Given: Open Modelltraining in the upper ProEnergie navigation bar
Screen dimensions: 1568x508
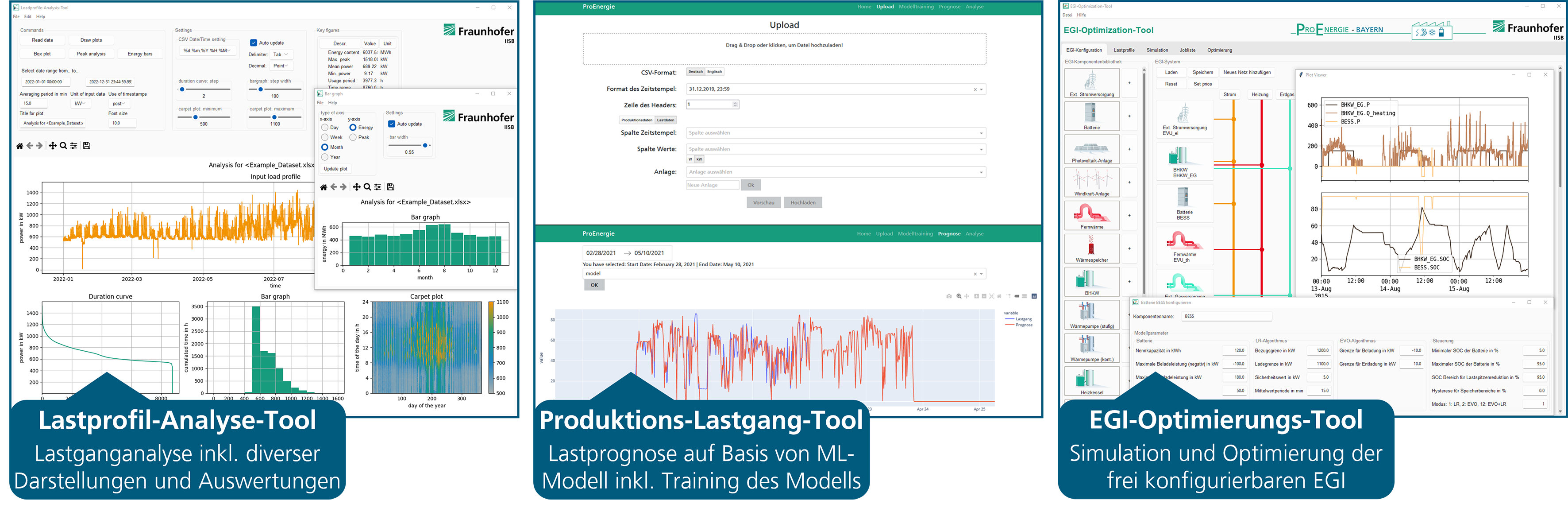Looking at the screenshot, I should [916, 7].
